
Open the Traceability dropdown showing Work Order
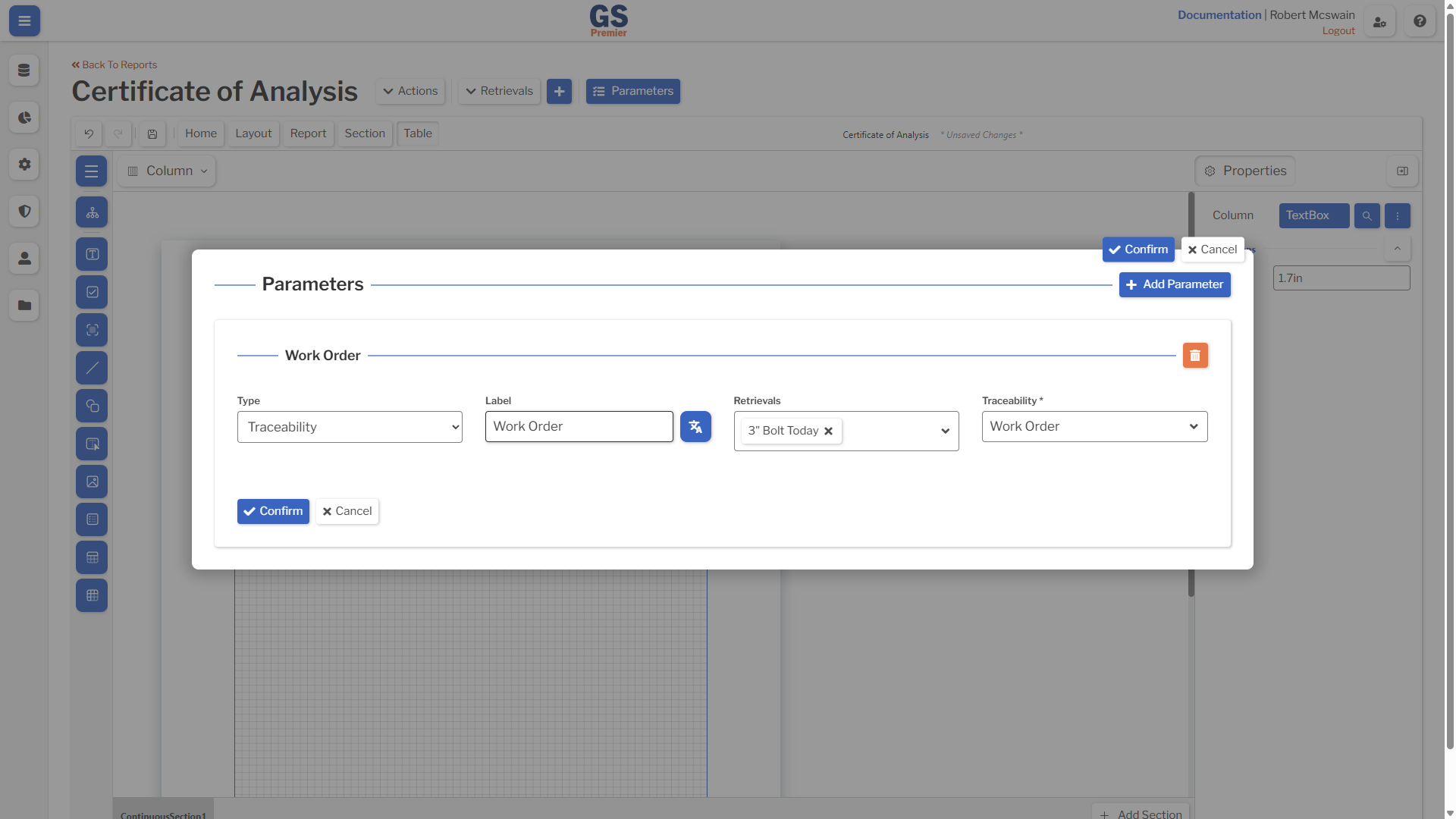tap(1094, 427)
